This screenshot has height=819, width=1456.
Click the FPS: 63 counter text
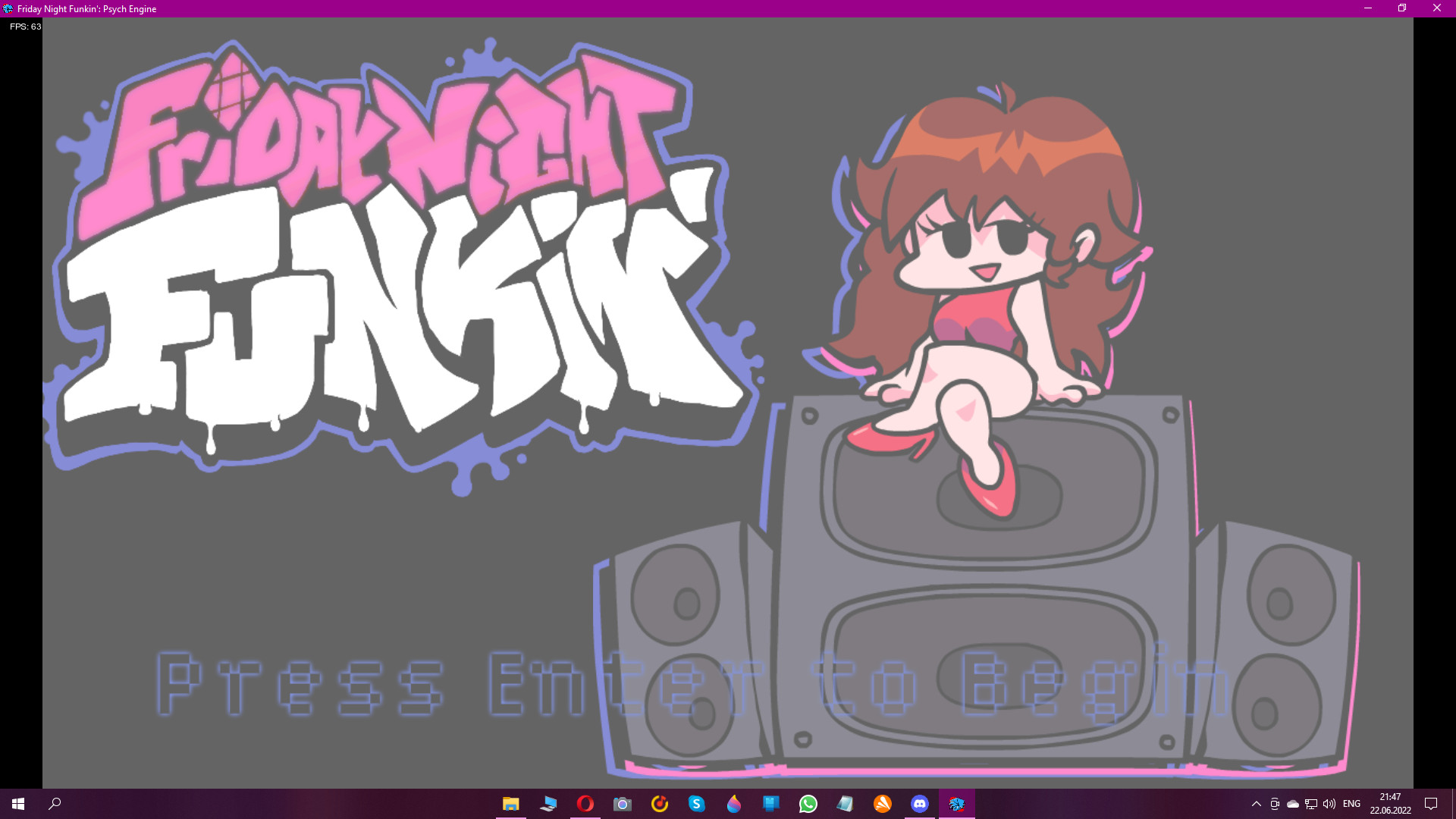[x=25, y=27]
